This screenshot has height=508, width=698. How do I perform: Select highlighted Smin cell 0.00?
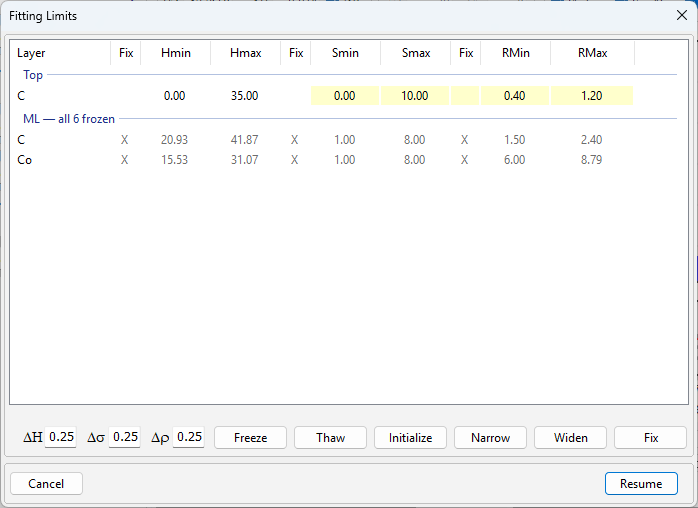(x=345, y=96)
